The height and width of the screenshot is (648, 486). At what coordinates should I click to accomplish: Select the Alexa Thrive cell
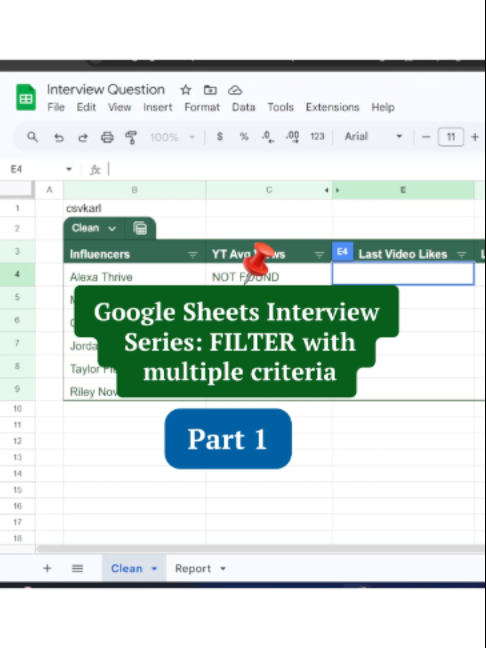(x=135, y=276)
